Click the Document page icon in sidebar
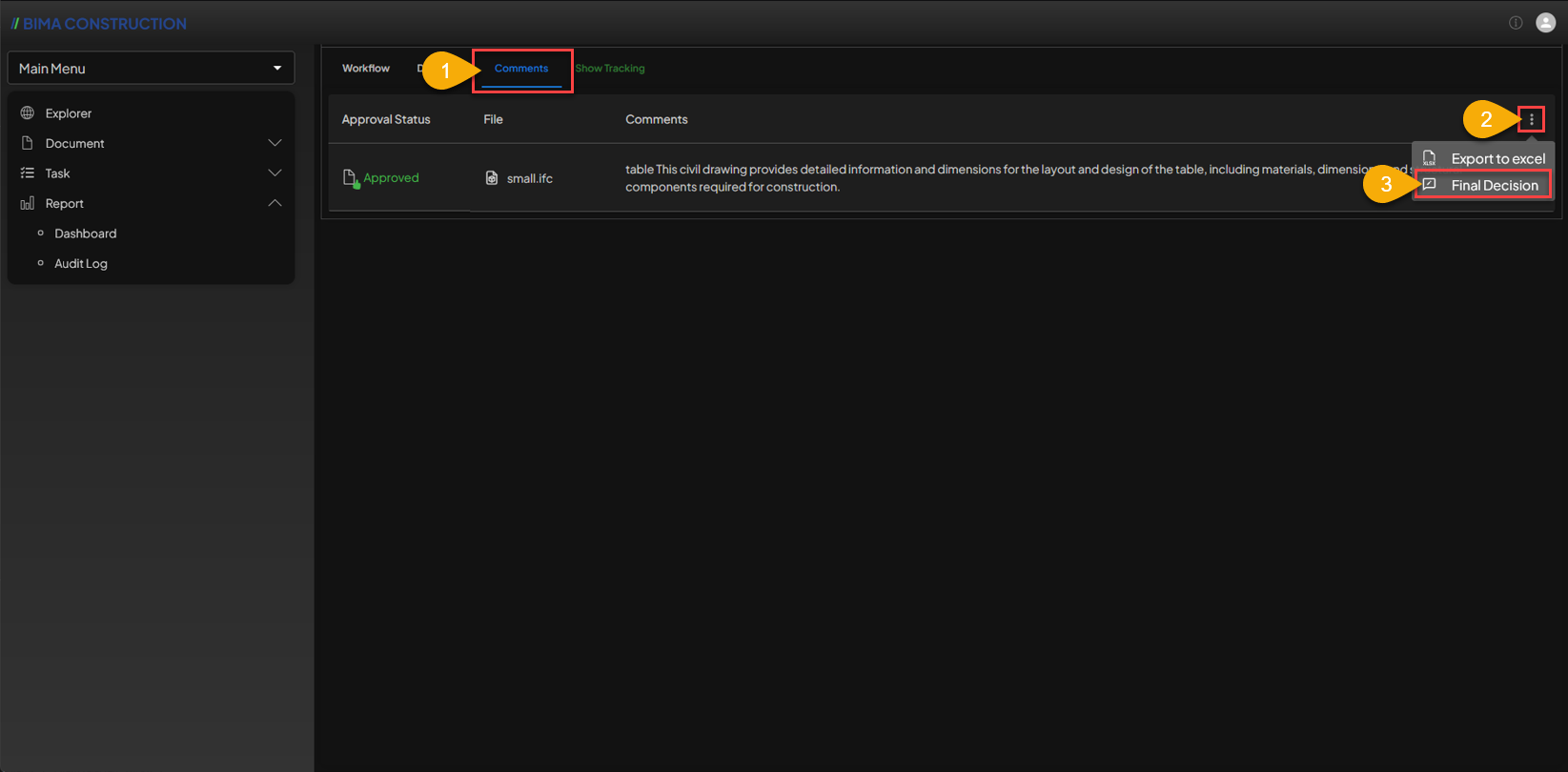 tap(28, 143)
